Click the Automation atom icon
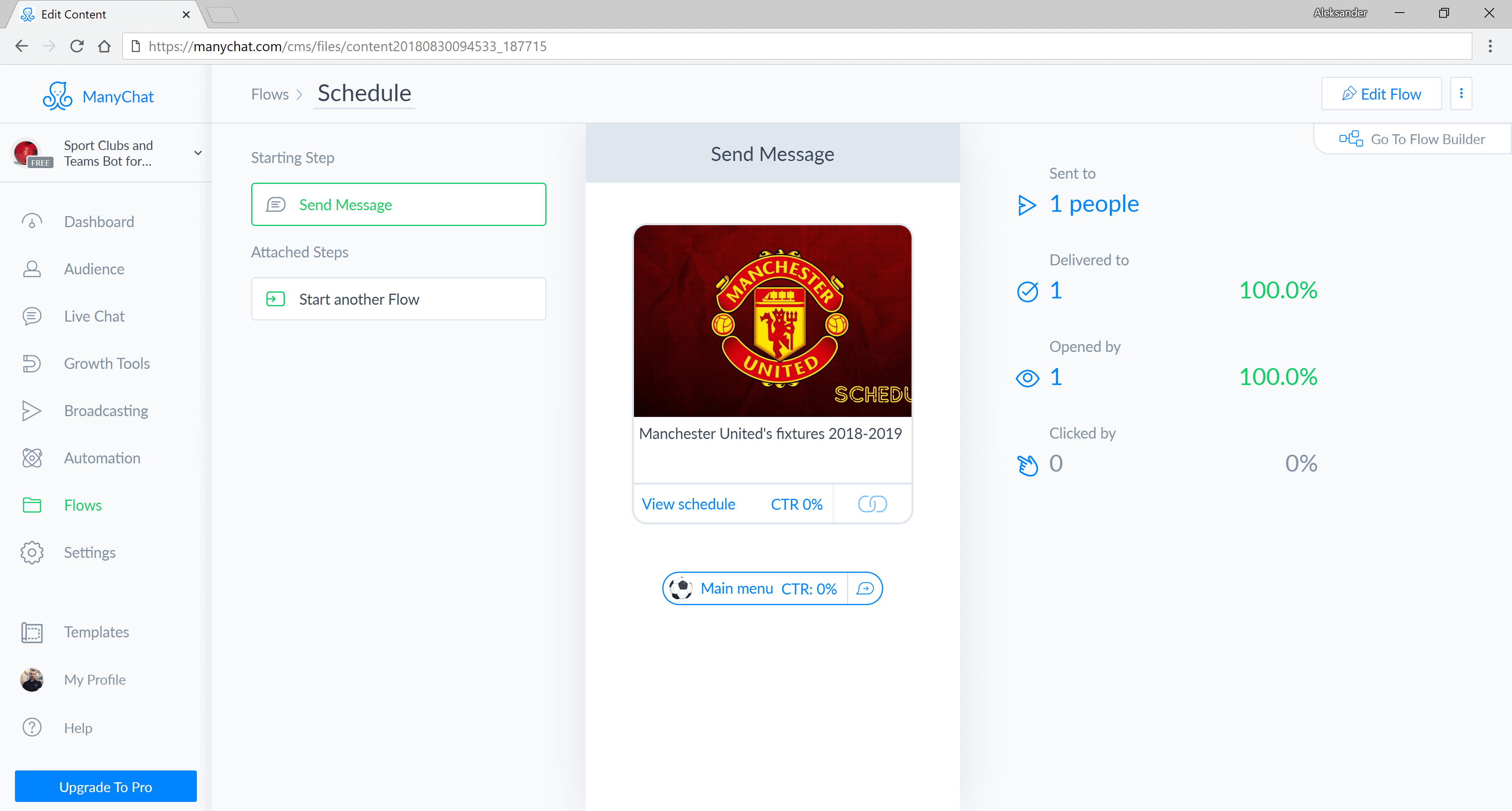Screen dimensions: 1512x811 pyautogui.click(x=31, y=458)
